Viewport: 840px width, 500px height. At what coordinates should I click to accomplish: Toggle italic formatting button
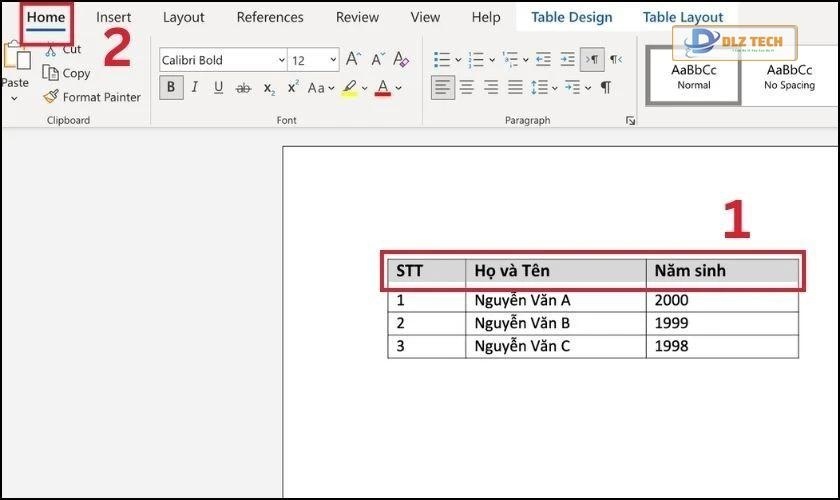pos(195,88)
